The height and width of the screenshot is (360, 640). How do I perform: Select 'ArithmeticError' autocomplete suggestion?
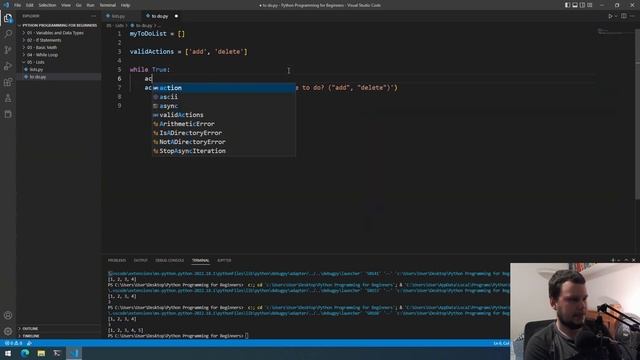click(x=224, y=124)
